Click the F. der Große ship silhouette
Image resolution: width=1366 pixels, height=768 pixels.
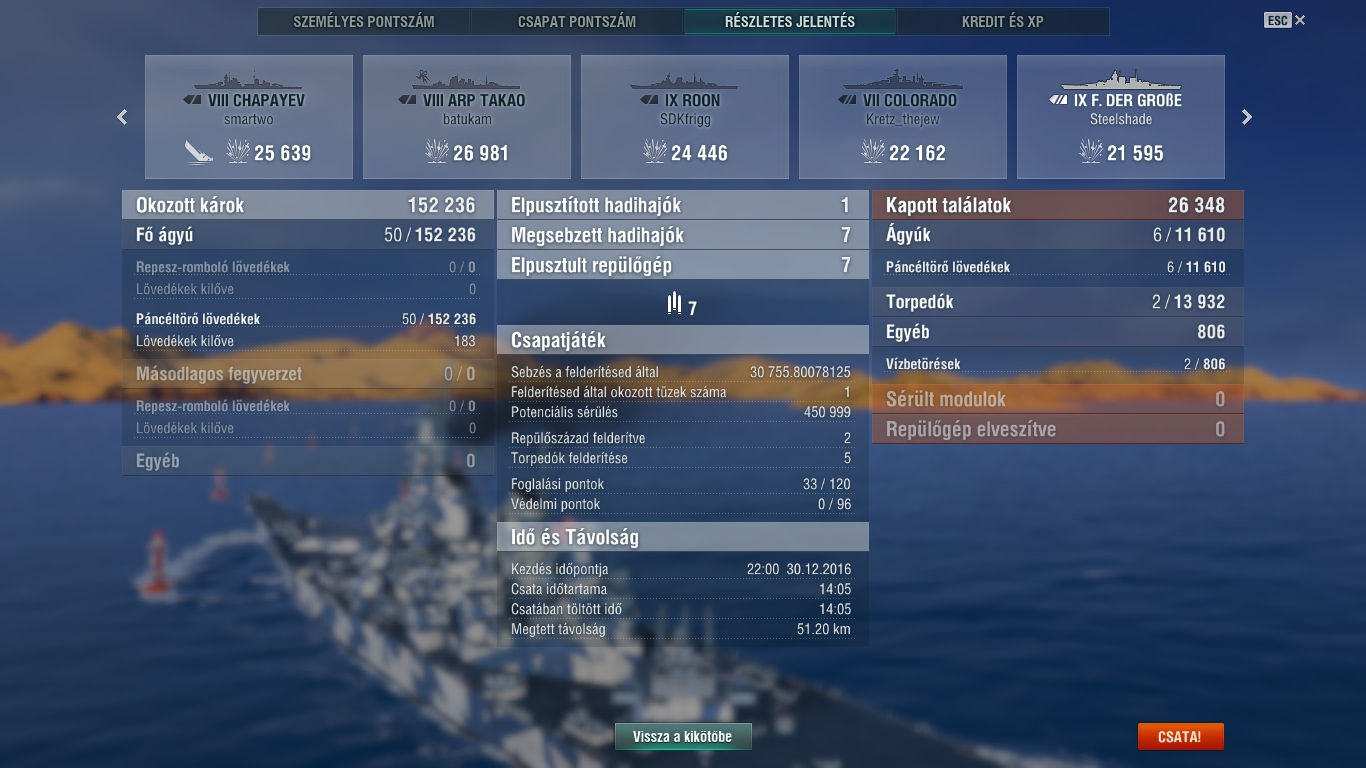(x=1120, y=81)
